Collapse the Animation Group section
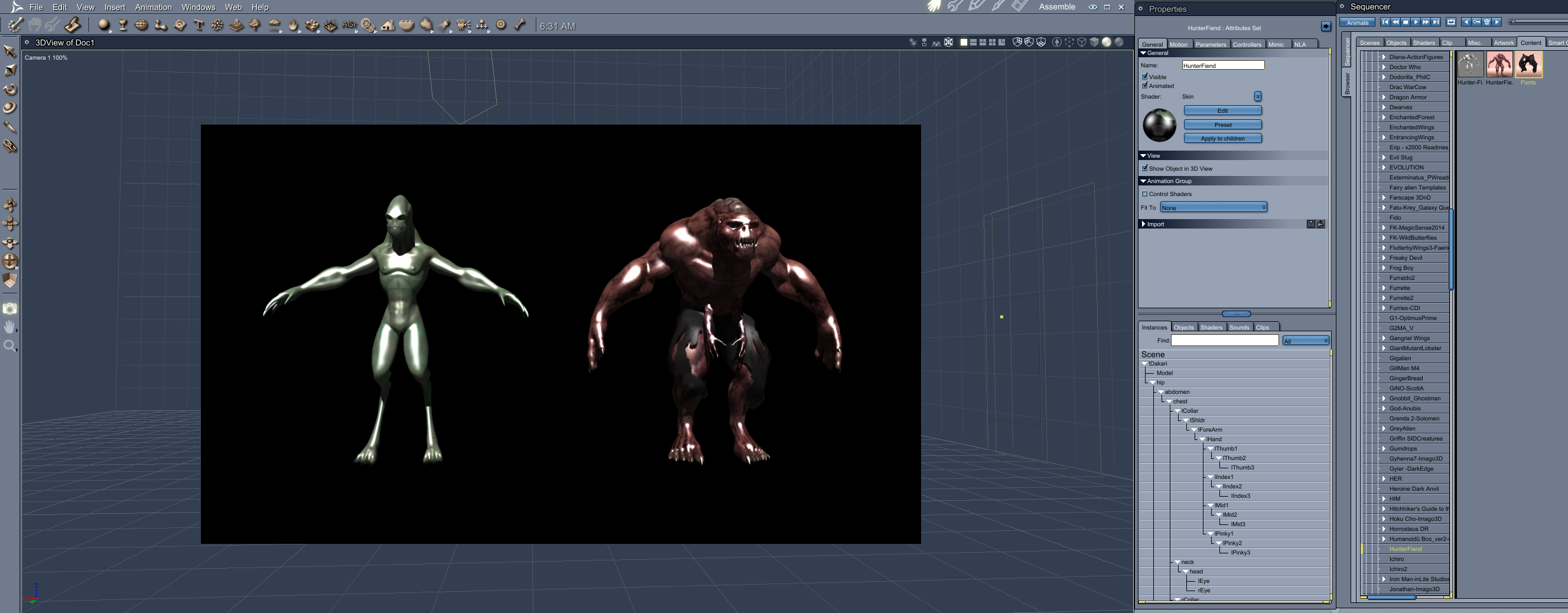 (1144, 181)
